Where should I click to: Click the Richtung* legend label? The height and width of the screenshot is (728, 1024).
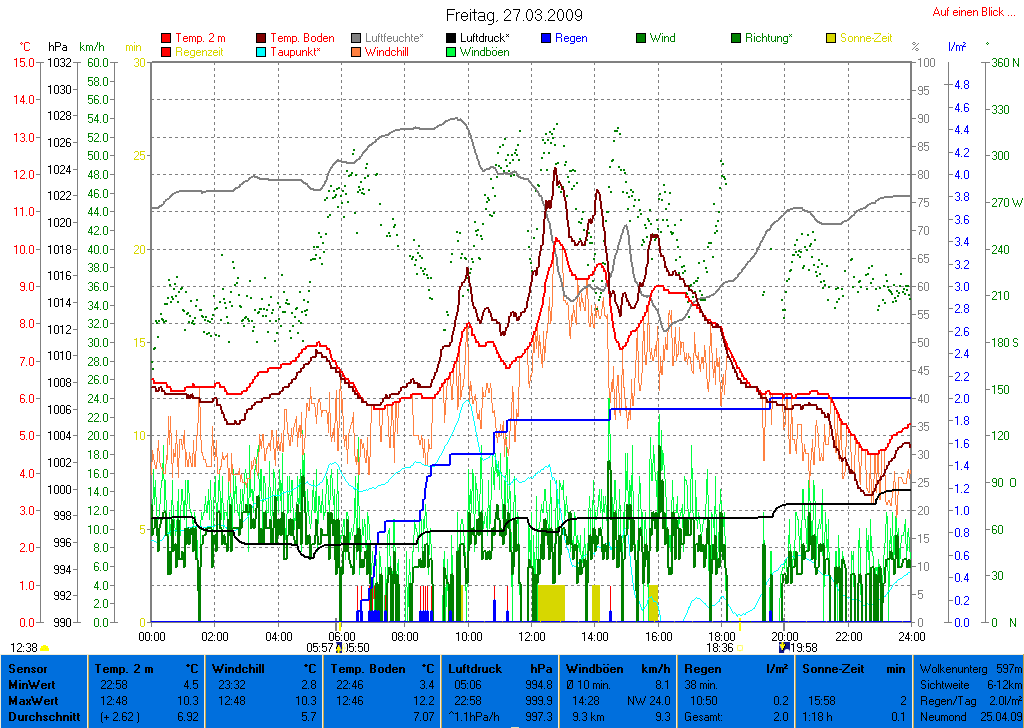(x=769, y=38)
